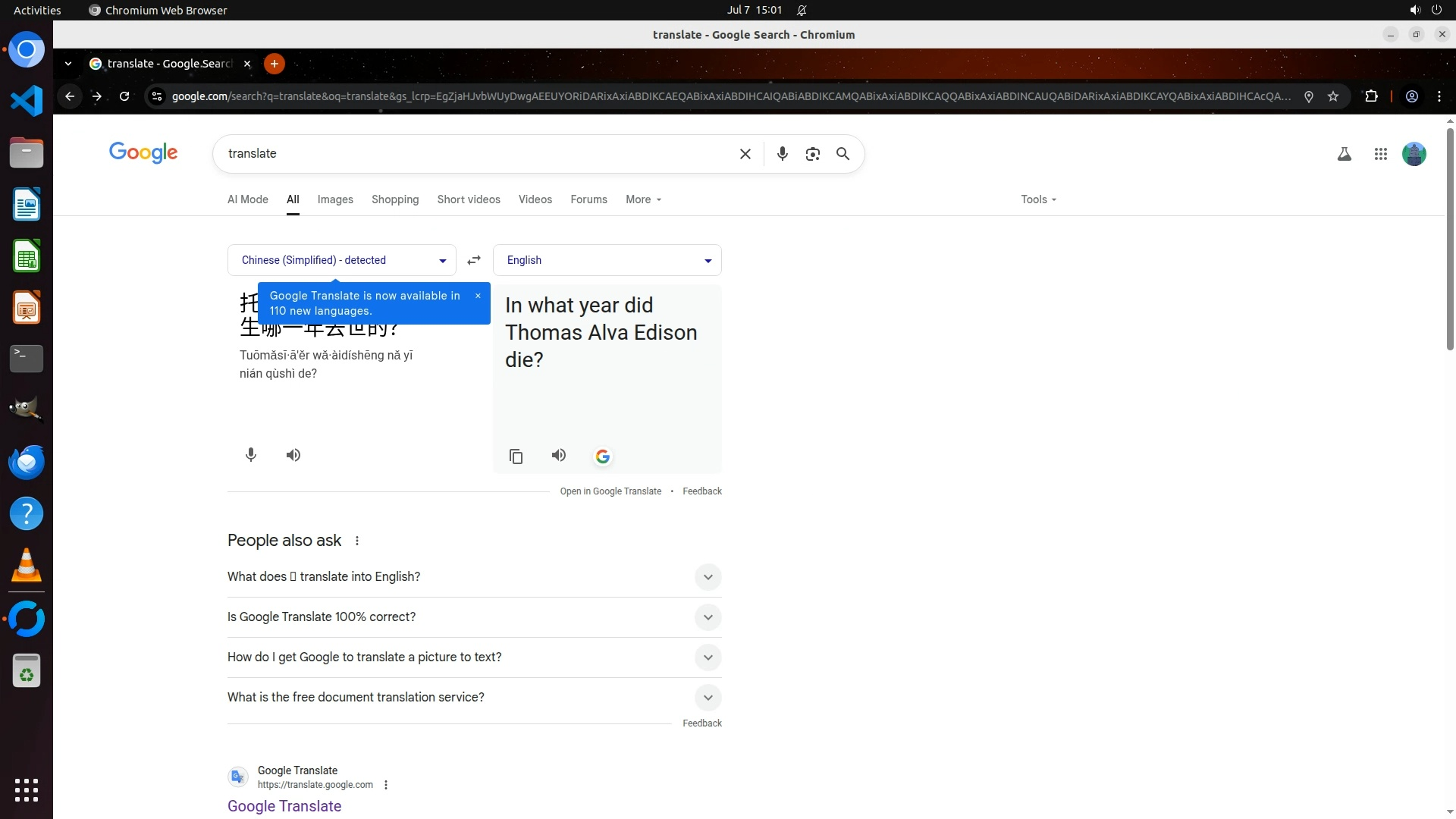Open the Google Translate search result

pos(284,806)
